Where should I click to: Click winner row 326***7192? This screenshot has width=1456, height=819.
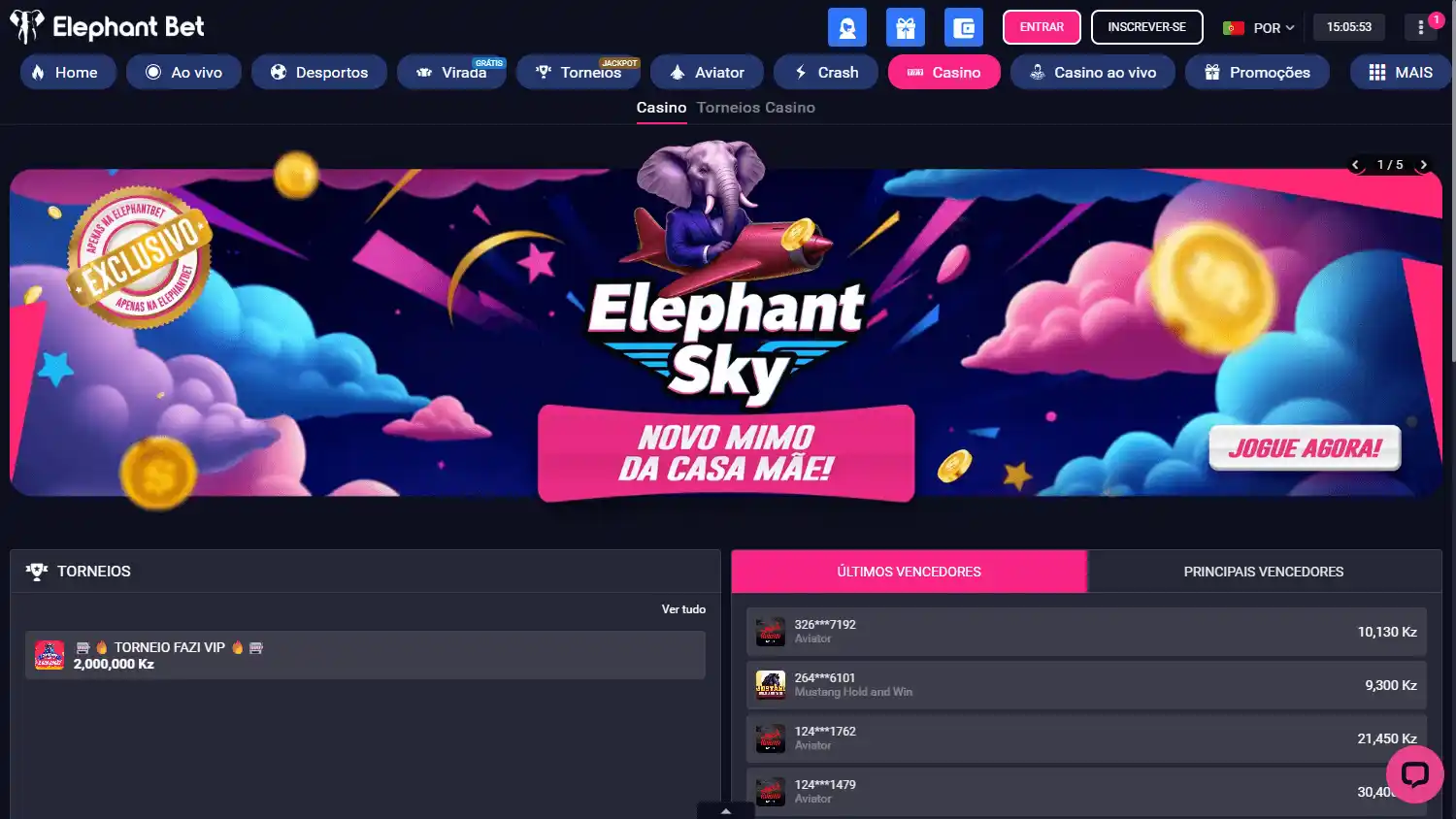(1086, 632)
